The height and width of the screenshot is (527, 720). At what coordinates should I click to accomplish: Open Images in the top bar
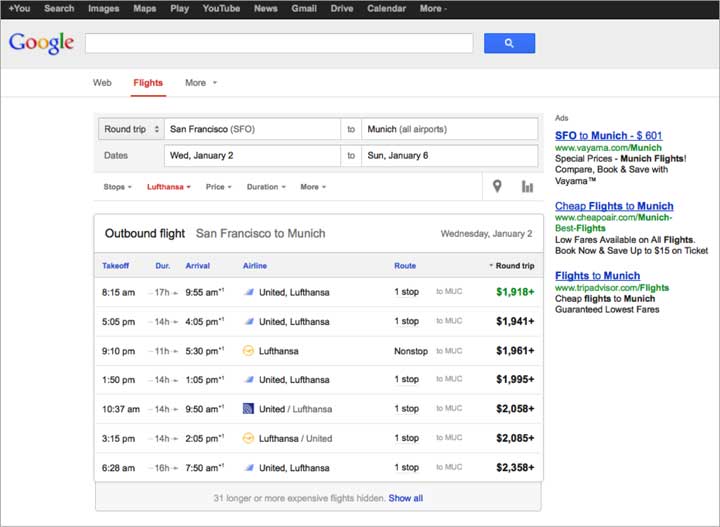[x=103, y=8]
